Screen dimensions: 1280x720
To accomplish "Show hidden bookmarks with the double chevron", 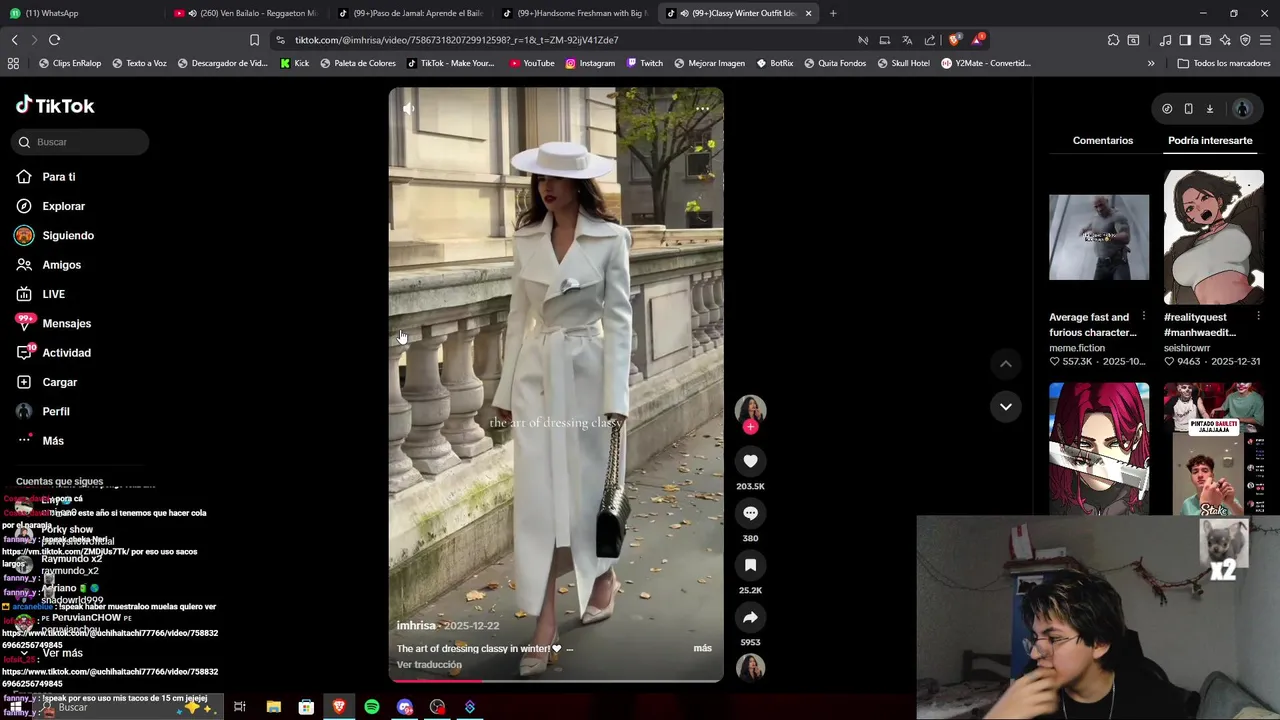I will [1151, 63].
